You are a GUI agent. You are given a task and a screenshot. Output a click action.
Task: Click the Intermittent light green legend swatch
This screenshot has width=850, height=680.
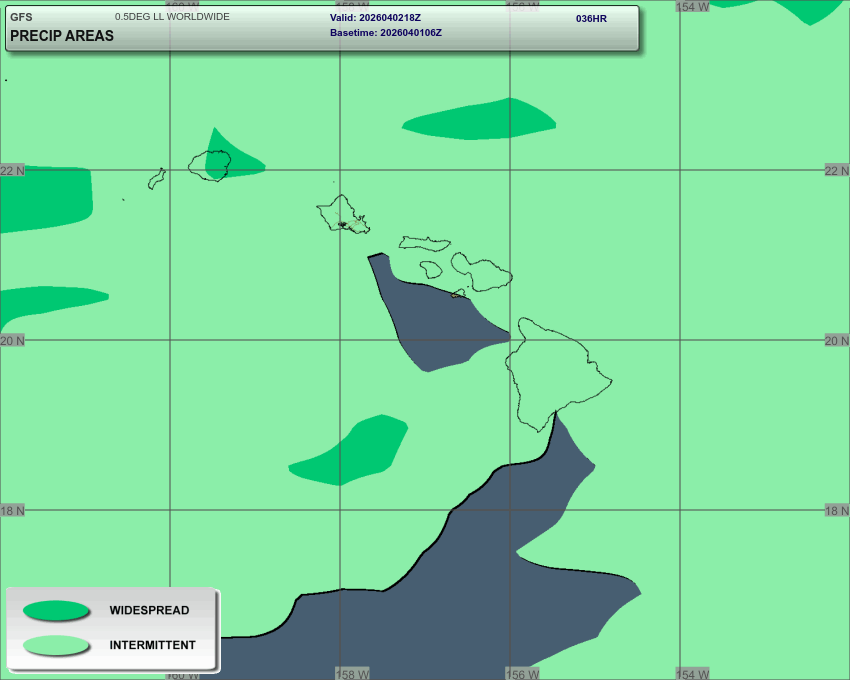[56, 645]
